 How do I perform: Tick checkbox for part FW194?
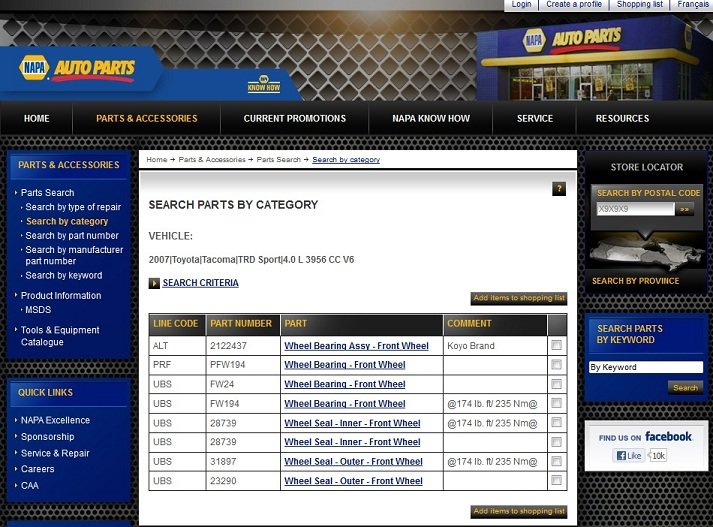pyautogui.click(x=556, y=403)
